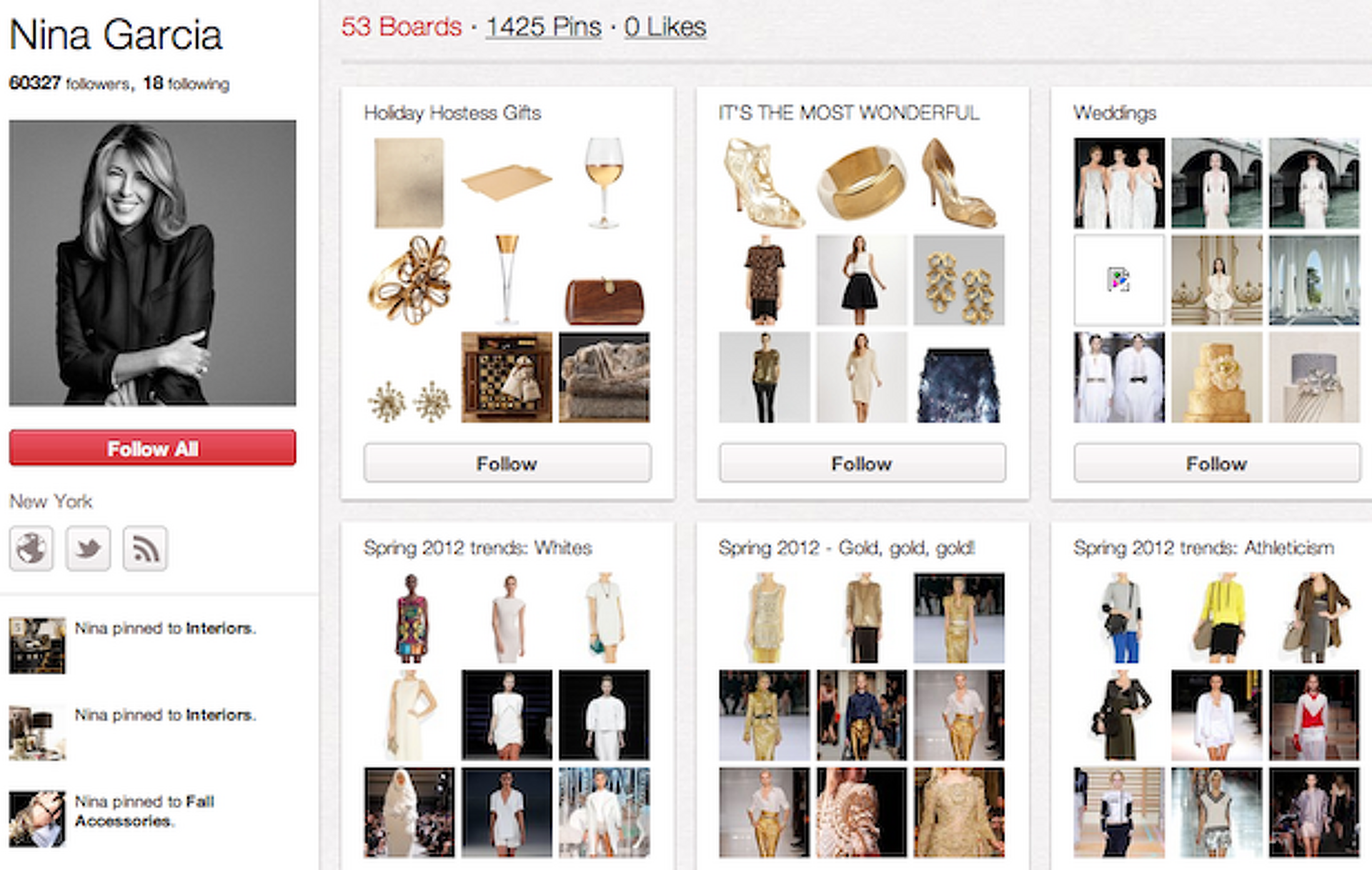Click the dark sequin skirt thumbnail
This screenshot has width=1372, height=870.
[x=959, y=377]
